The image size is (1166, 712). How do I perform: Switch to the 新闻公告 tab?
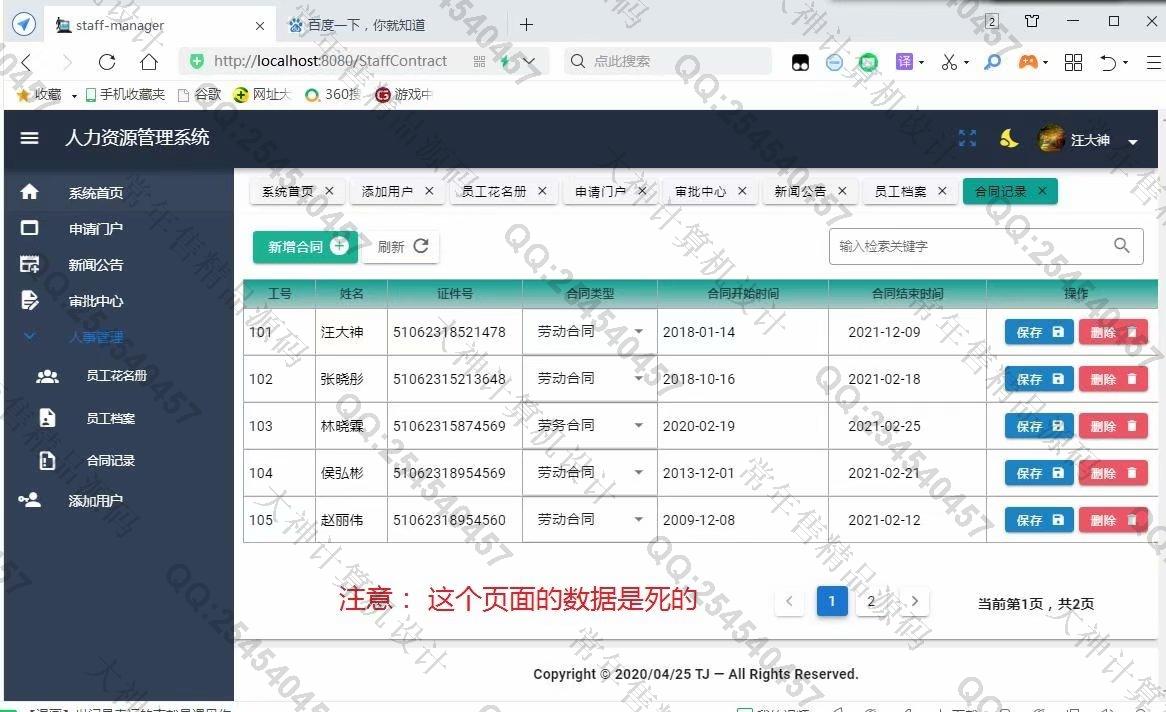800,191
